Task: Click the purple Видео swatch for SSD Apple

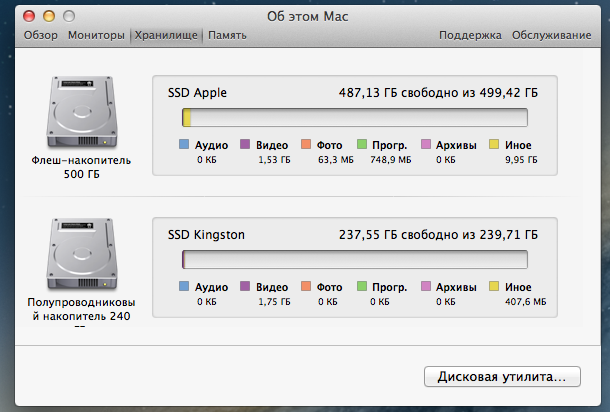Action: [x=245, y=144]
